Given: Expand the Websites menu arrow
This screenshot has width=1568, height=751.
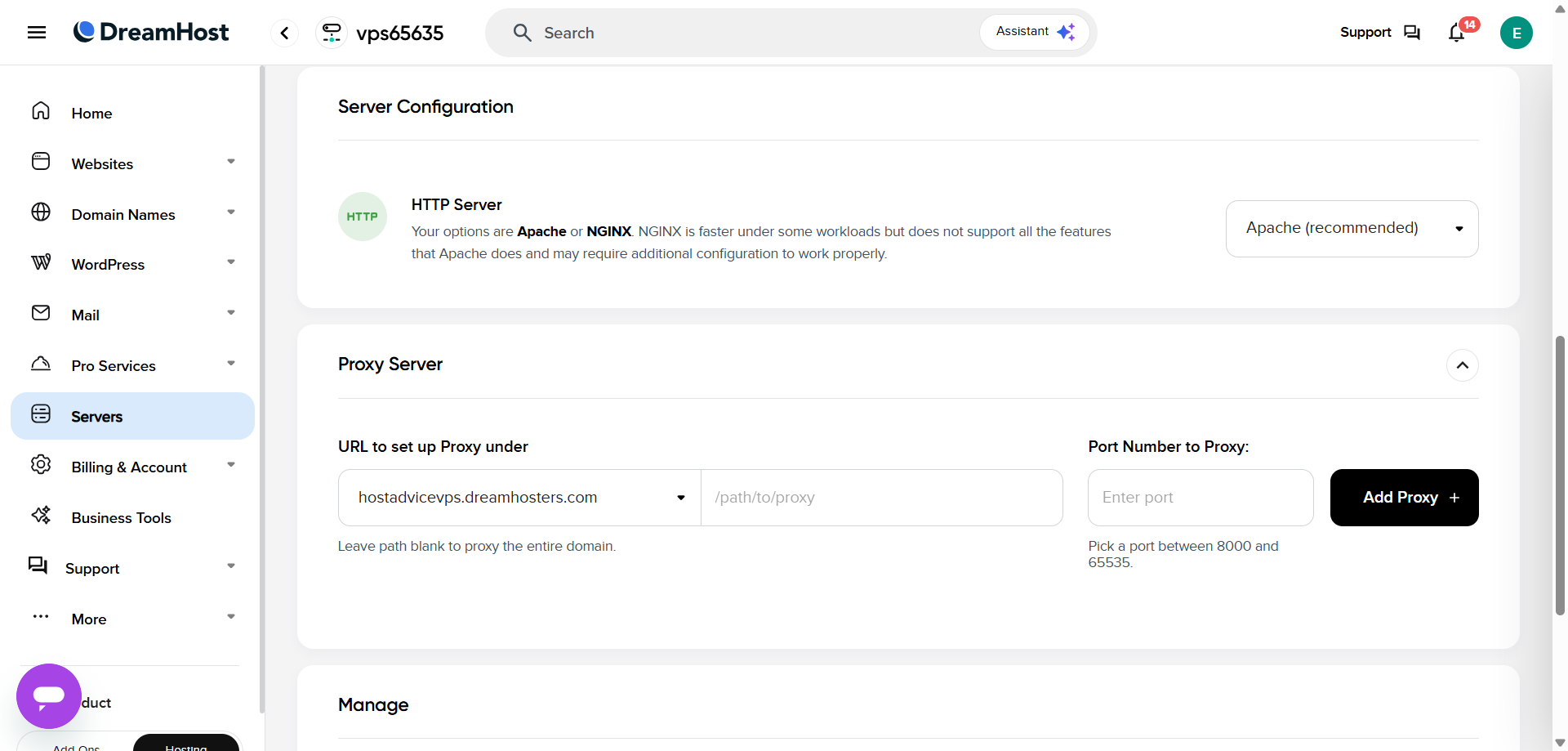Looking at the screenshot, I should [x=231, y=162].
